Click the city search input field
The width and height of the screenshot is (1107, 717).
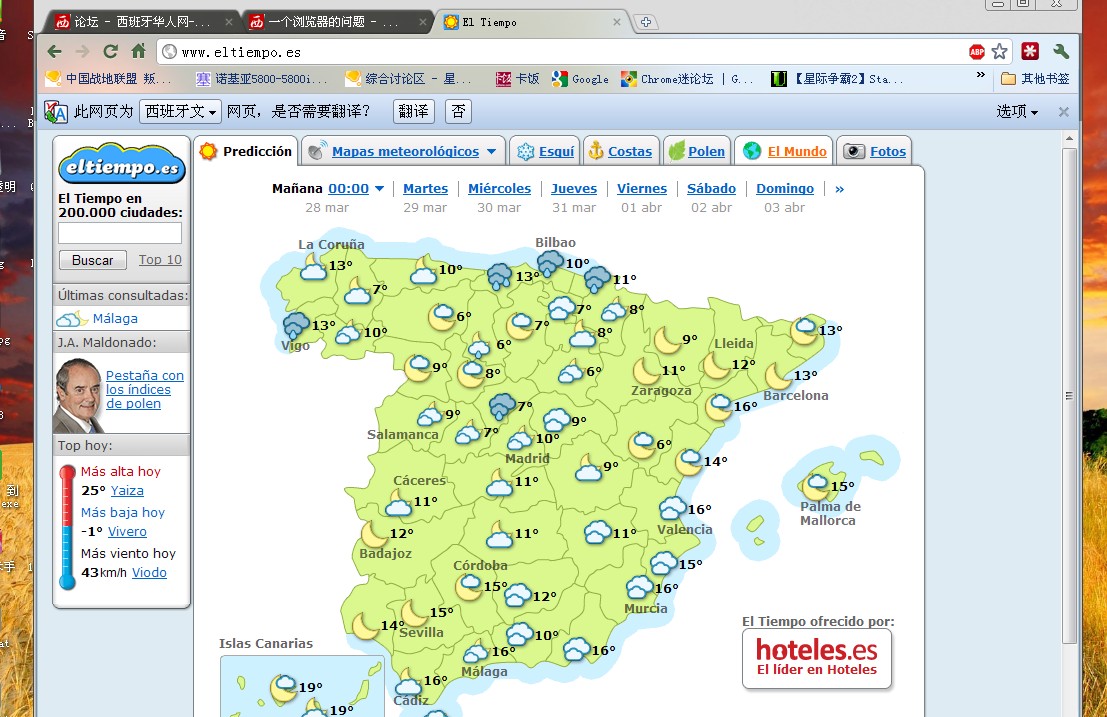[x=120, y=234]
